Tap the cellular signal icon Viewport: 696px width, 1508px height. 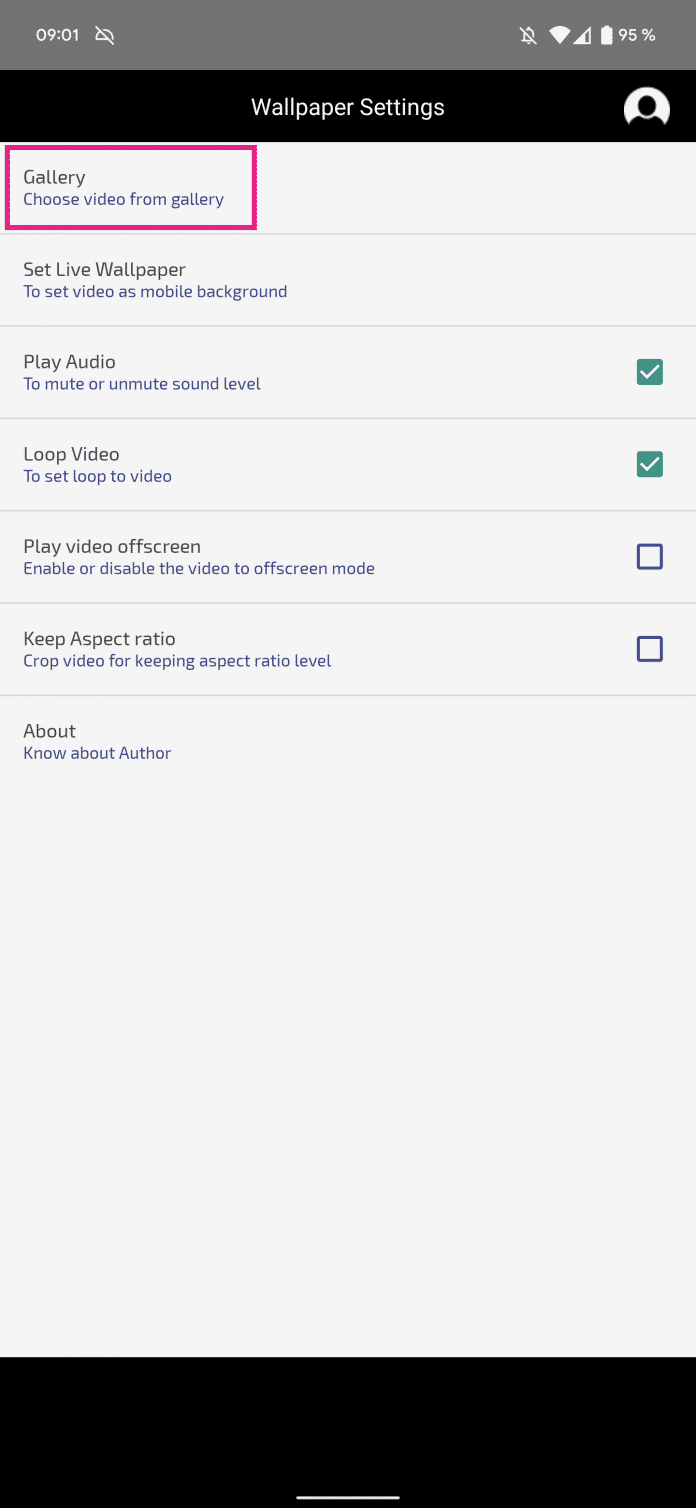click(582, 36)
